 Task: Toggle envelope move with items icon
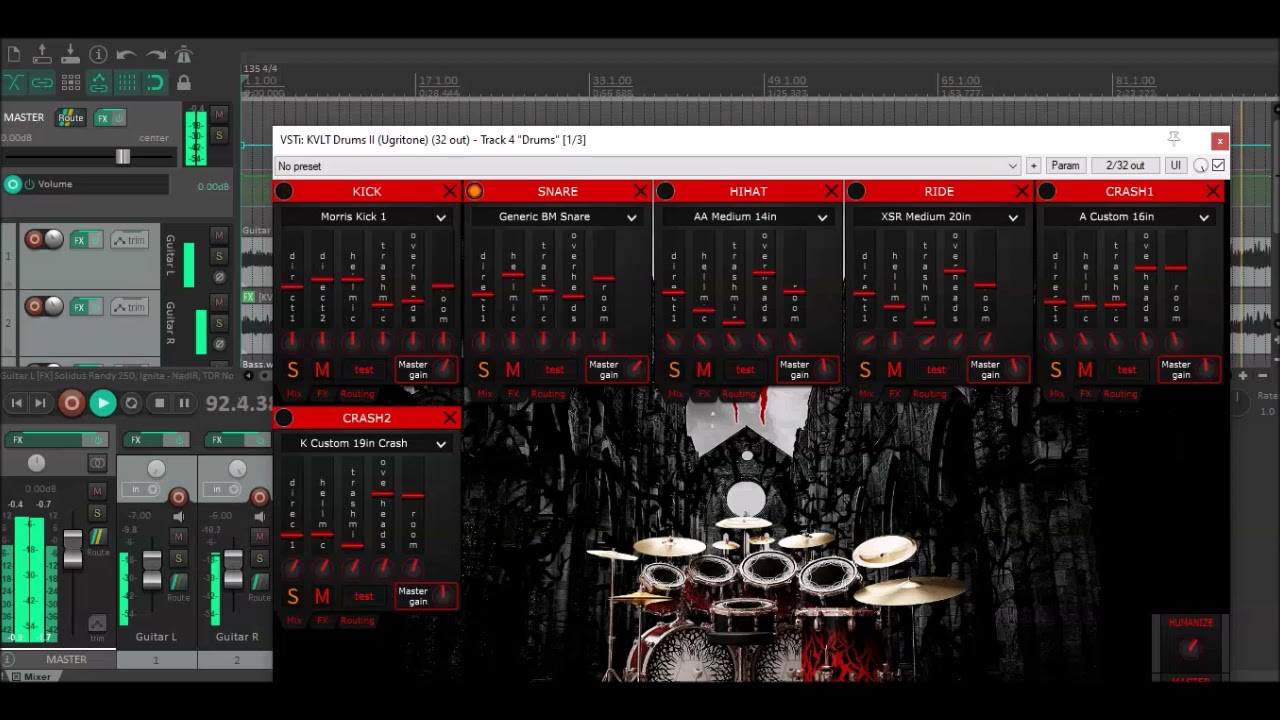98,83
